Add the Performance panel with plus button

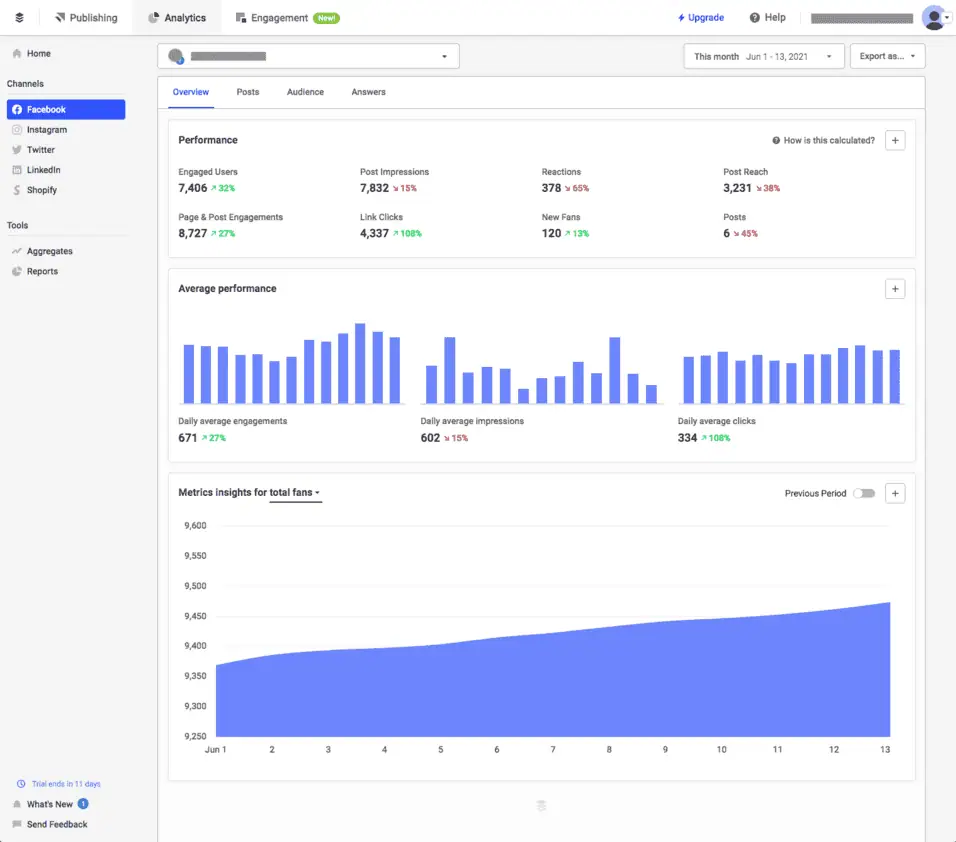(x=895, y=141)
